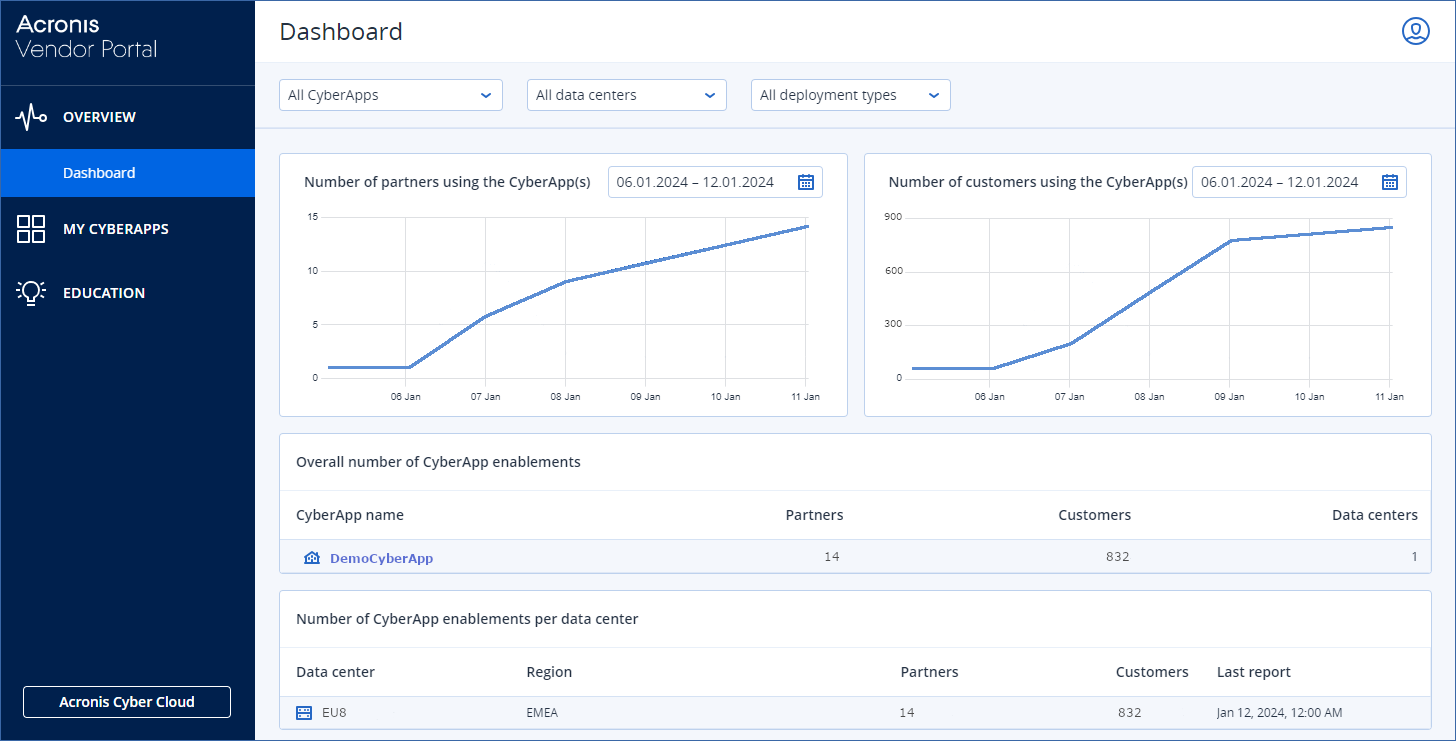Click the CyberApp name column header
The width and height of the screenshot is (1456, 741).
tap(350, 515)
